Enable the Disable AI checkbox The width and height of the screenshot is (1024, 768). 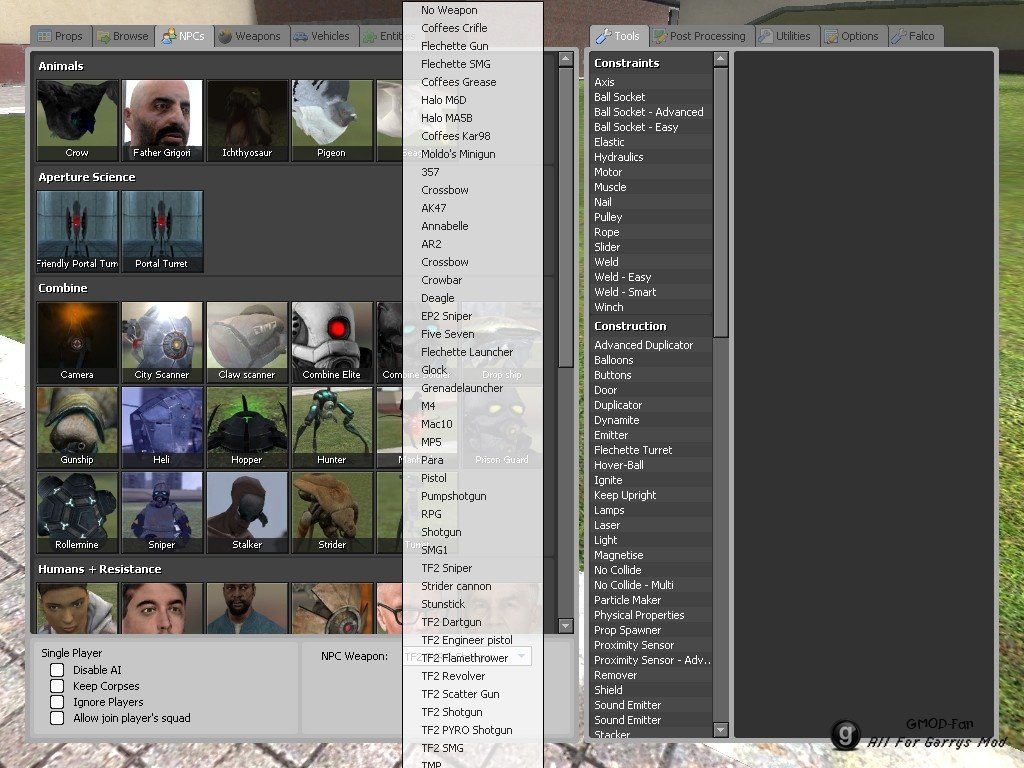57,670
